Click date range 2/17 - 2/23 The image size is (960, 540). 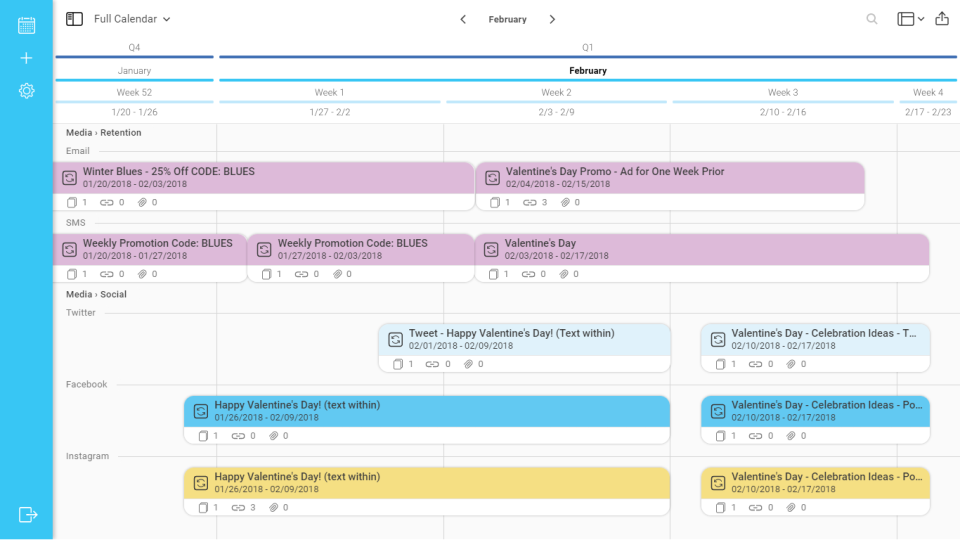(x=928, y=112)
